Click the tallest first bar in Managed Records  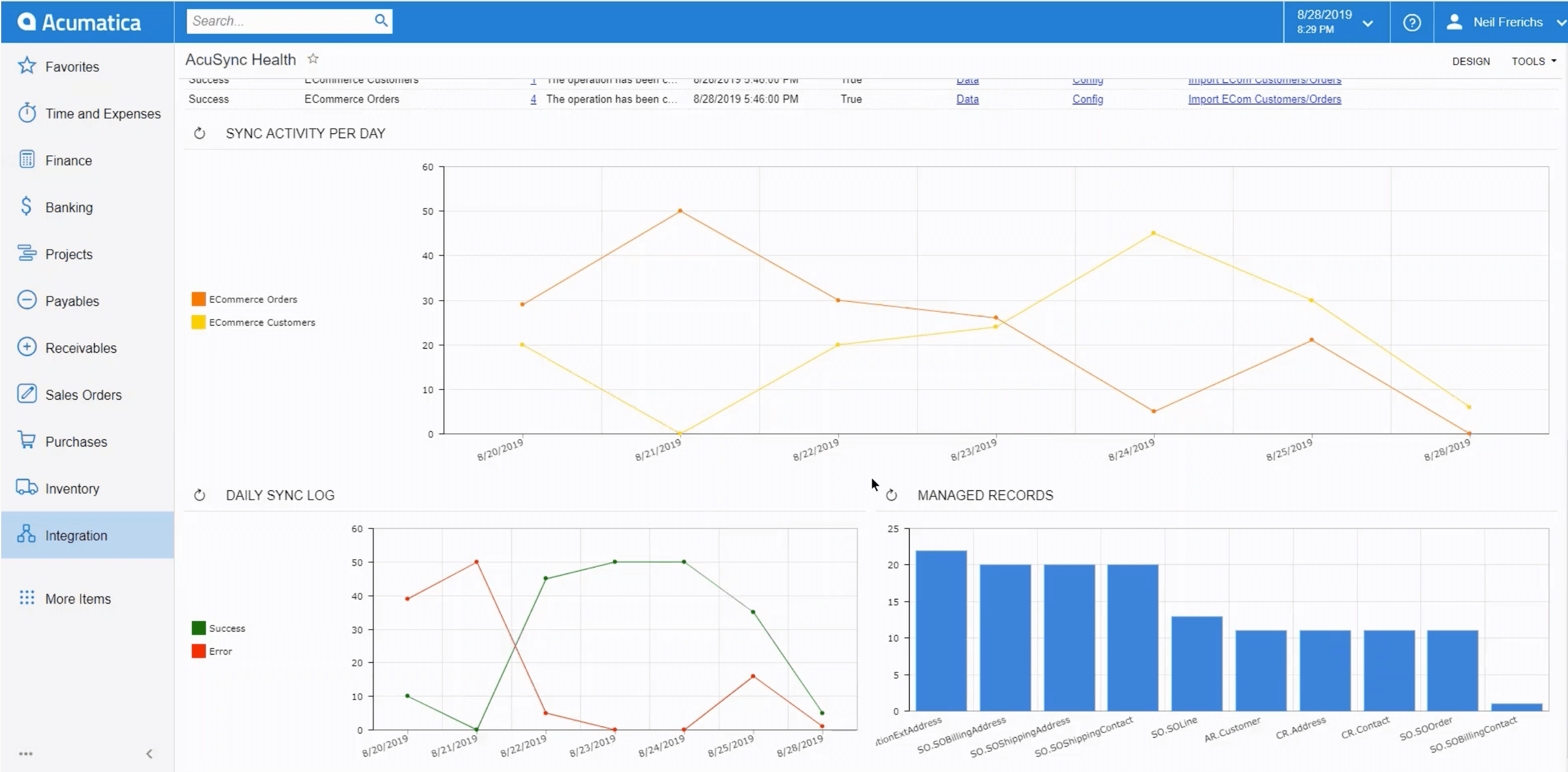[x=941, y=630]
